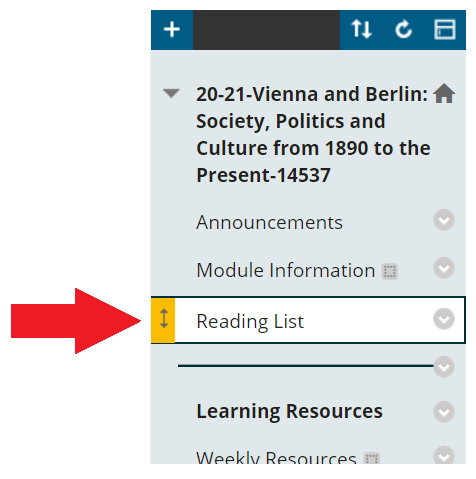Open Announcements options chevron
Viewport: 476px width, 479px height.
[x=444, y=220]
